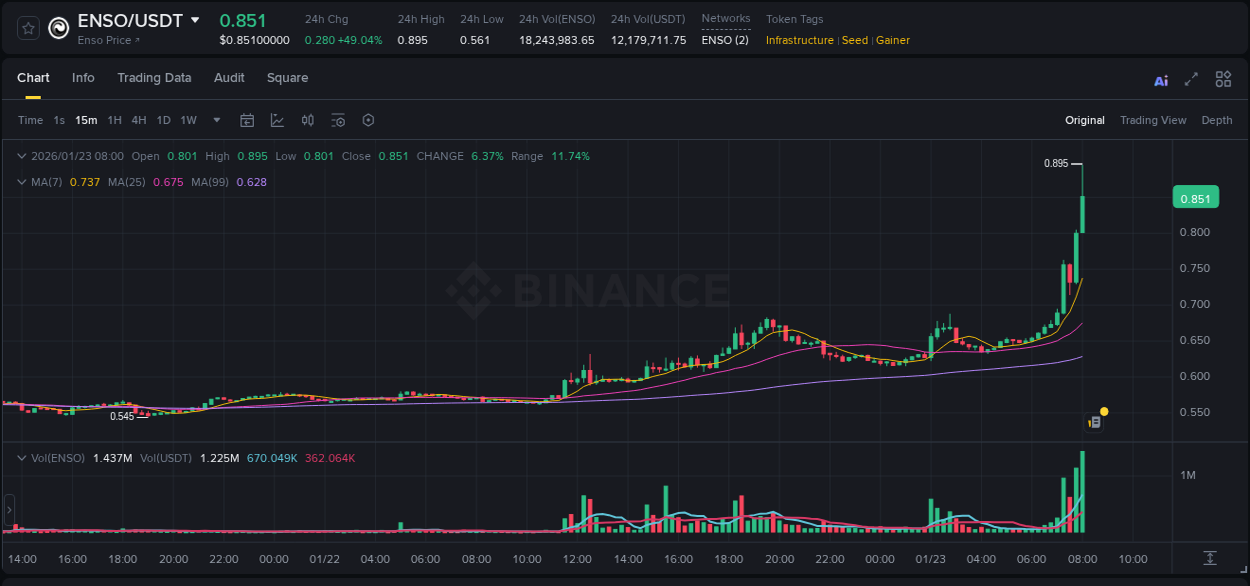The image size is (1250, 586).
Task: Switch to the Depth chart view
Action: click(1217, 120)
